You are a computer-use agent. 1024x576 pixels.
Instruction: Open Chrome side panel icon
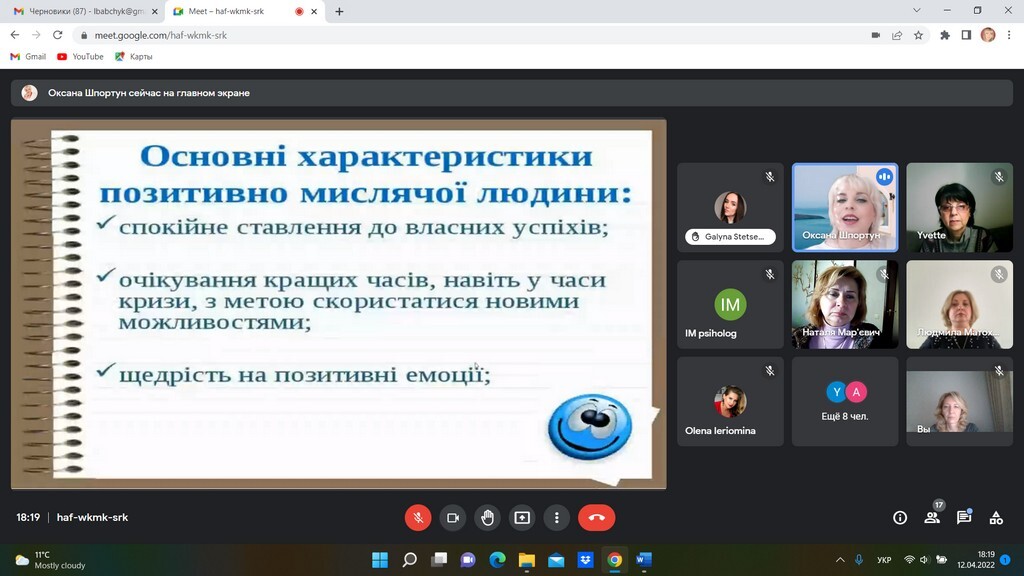967,35
